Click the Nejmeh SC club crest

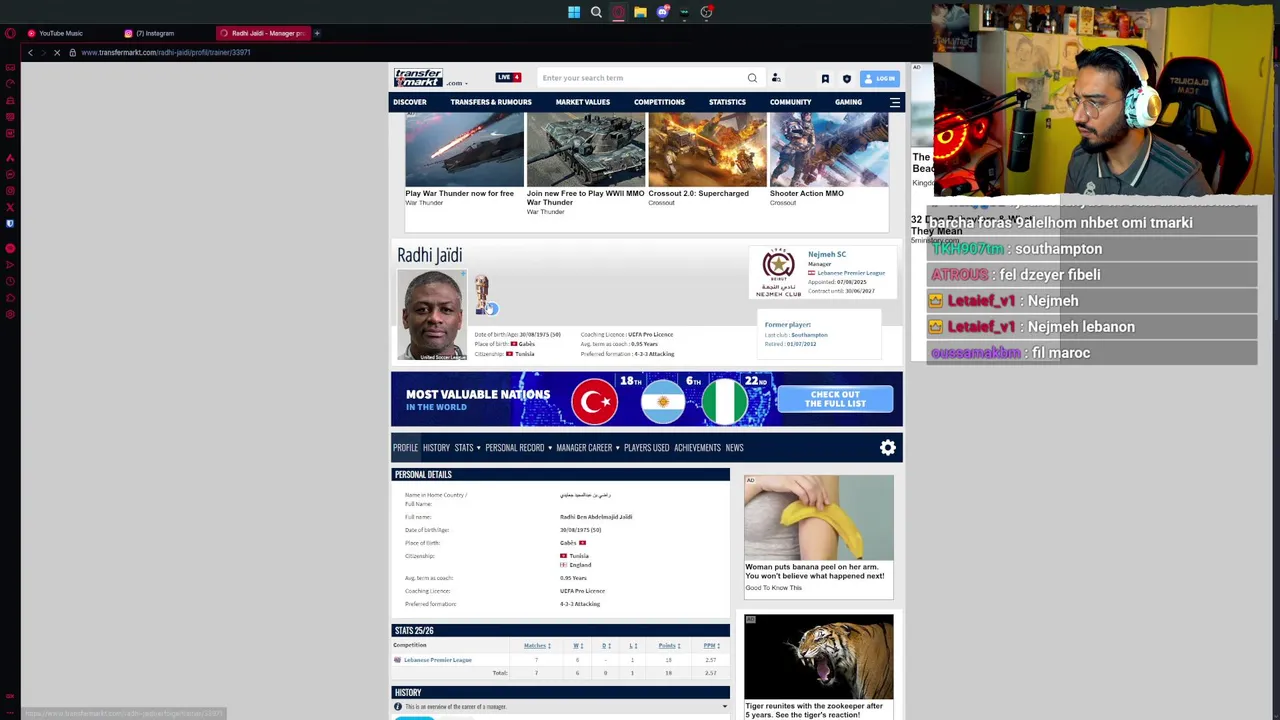(x=778, y=272)
